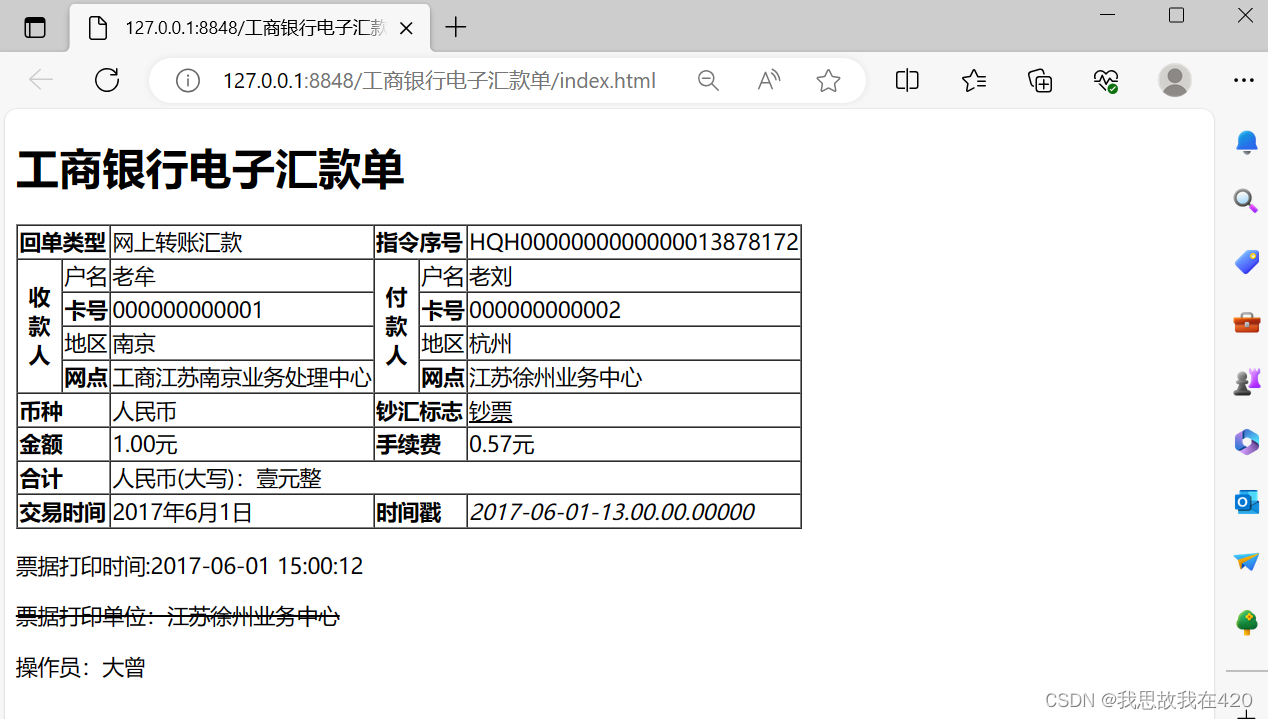Click the page reload button

106,80
